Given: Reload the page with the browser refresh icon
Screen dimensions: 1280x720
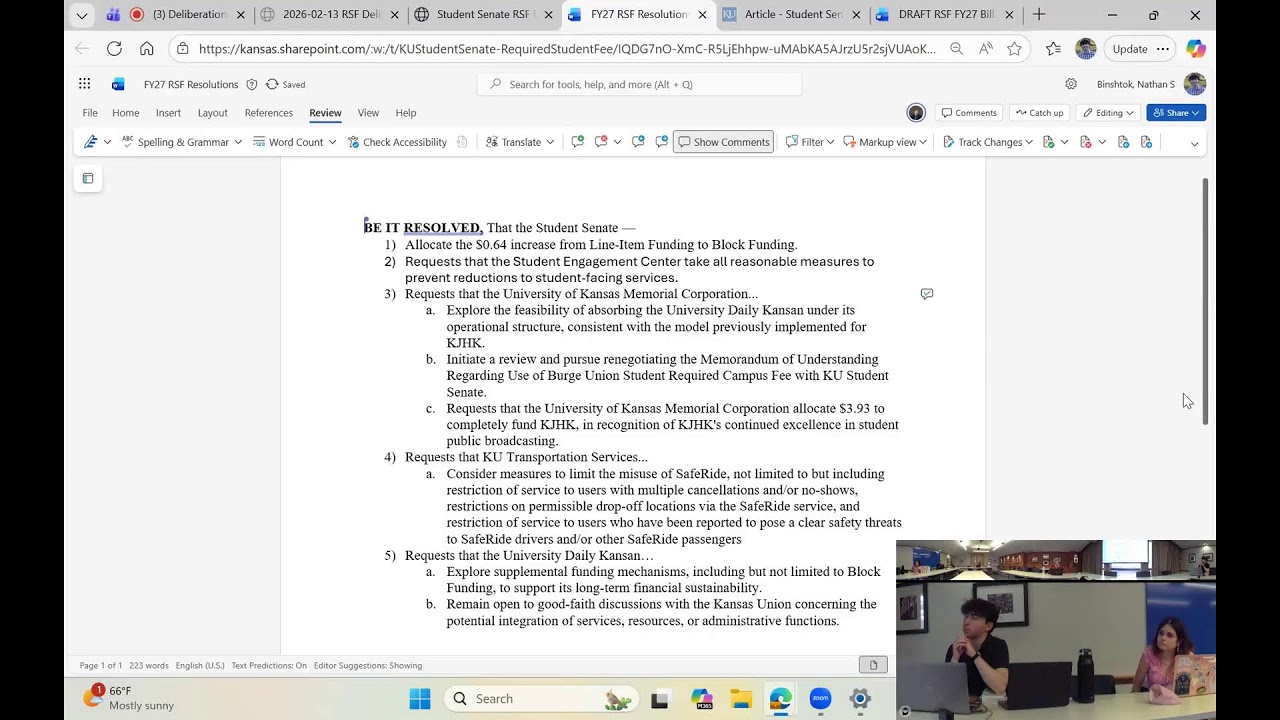Looking at the screenshot, I should pos(114,48).
